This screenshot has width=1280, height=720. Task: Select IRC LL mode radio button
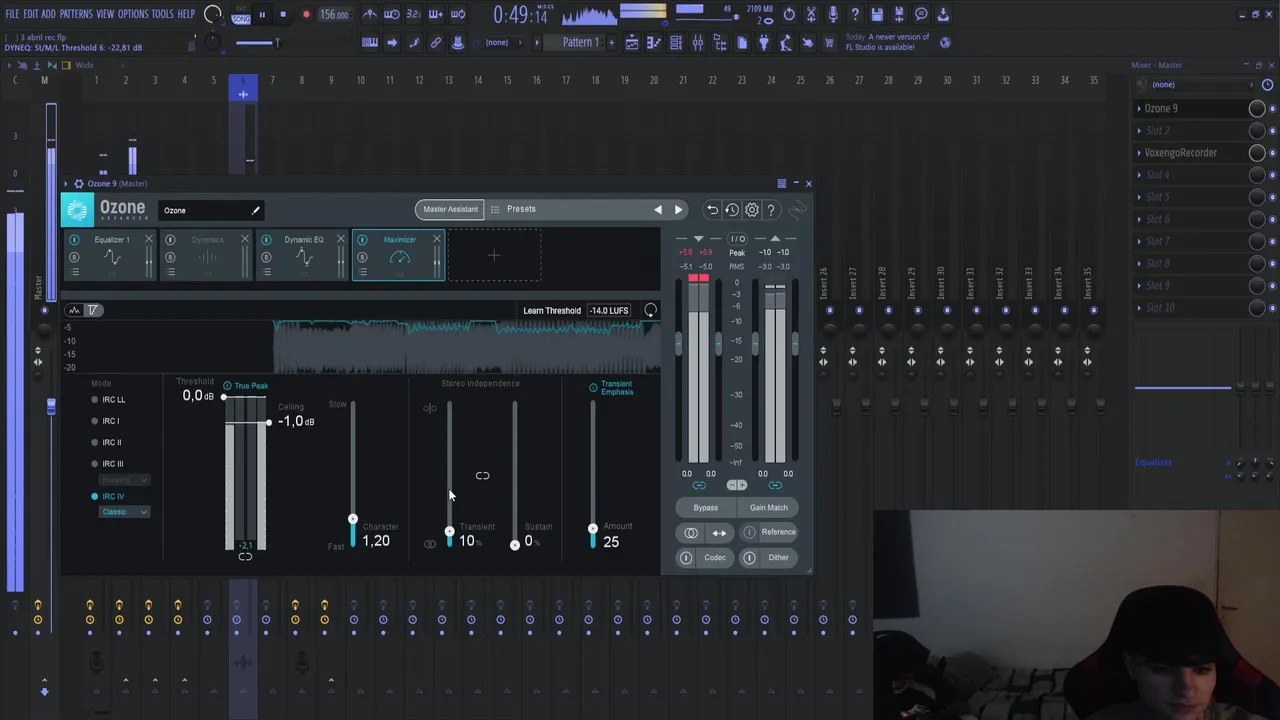[x=95, y=400]
